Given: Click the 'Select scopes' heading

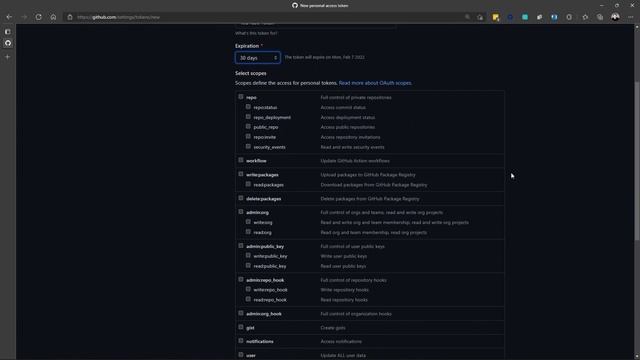Looking at the screenshot, I should (x=251, y=73).
